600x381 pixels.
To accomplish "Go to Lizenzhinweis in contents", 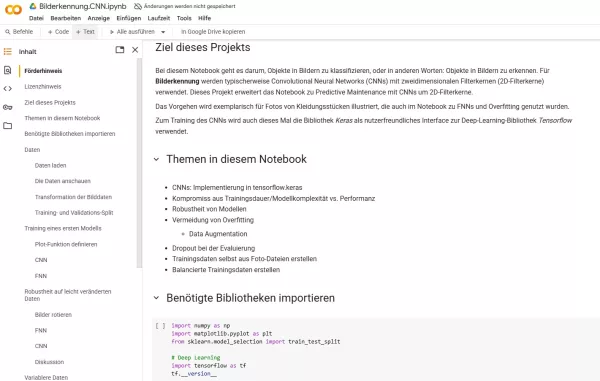I will (x=43, y=86).
